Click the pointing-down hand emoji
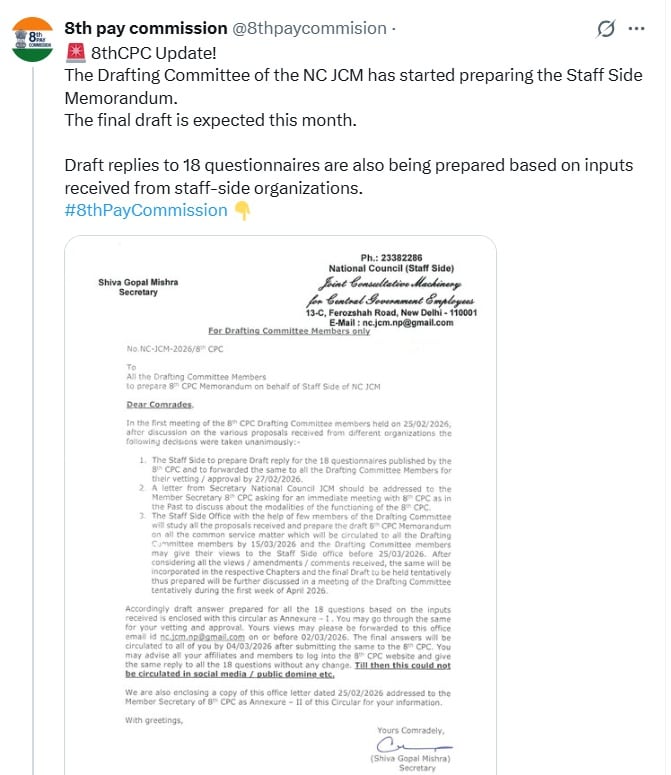The width and height of the screenshot is (671, 775). coord(242,210)
